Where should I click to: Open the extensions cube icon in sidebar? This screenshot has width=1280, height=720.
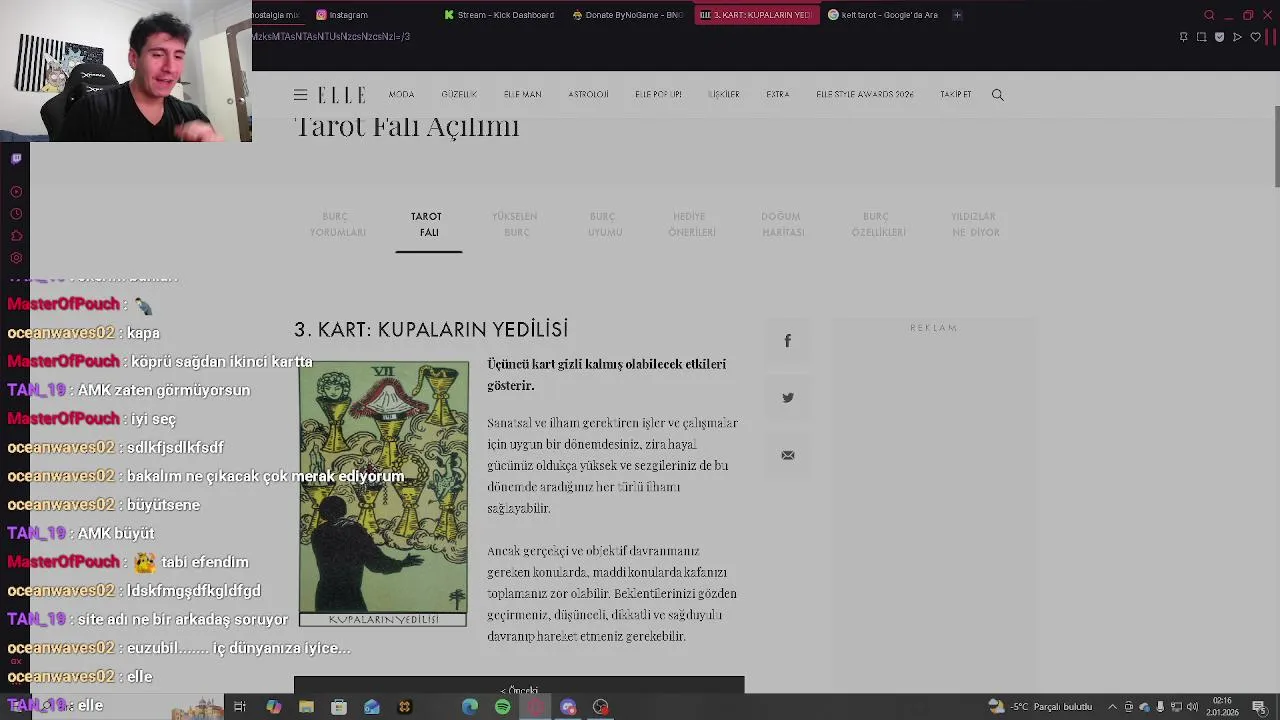pos(16,236)
